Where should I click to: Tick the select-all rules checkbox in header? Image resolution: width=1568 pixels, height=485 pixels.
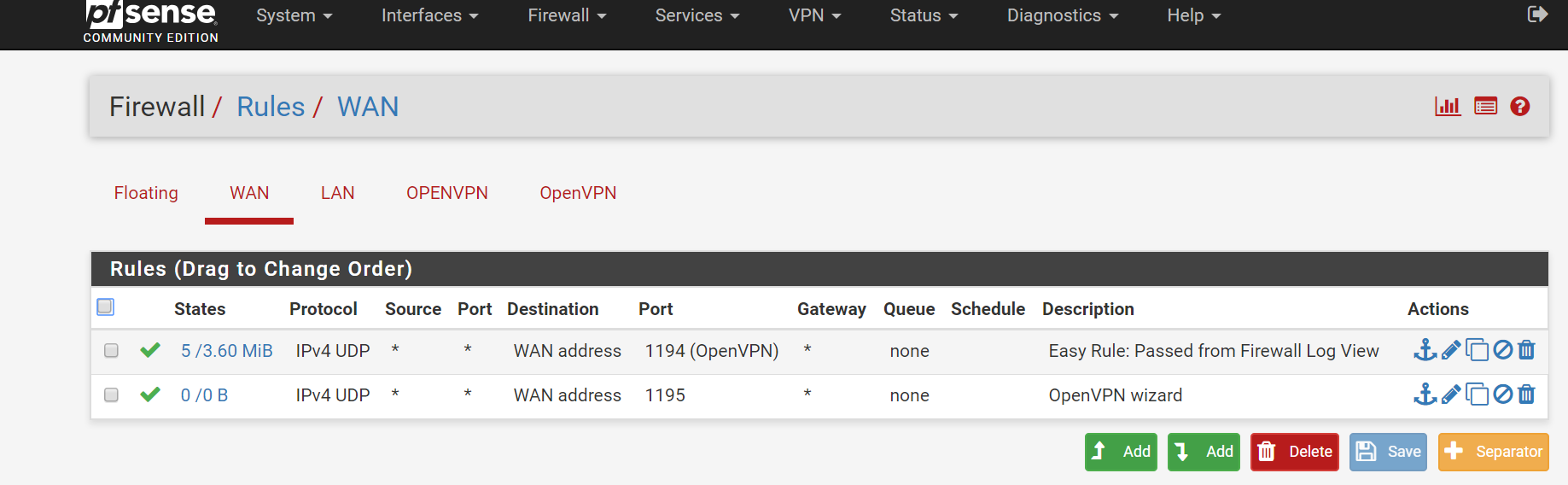click(x=106, y=307)
